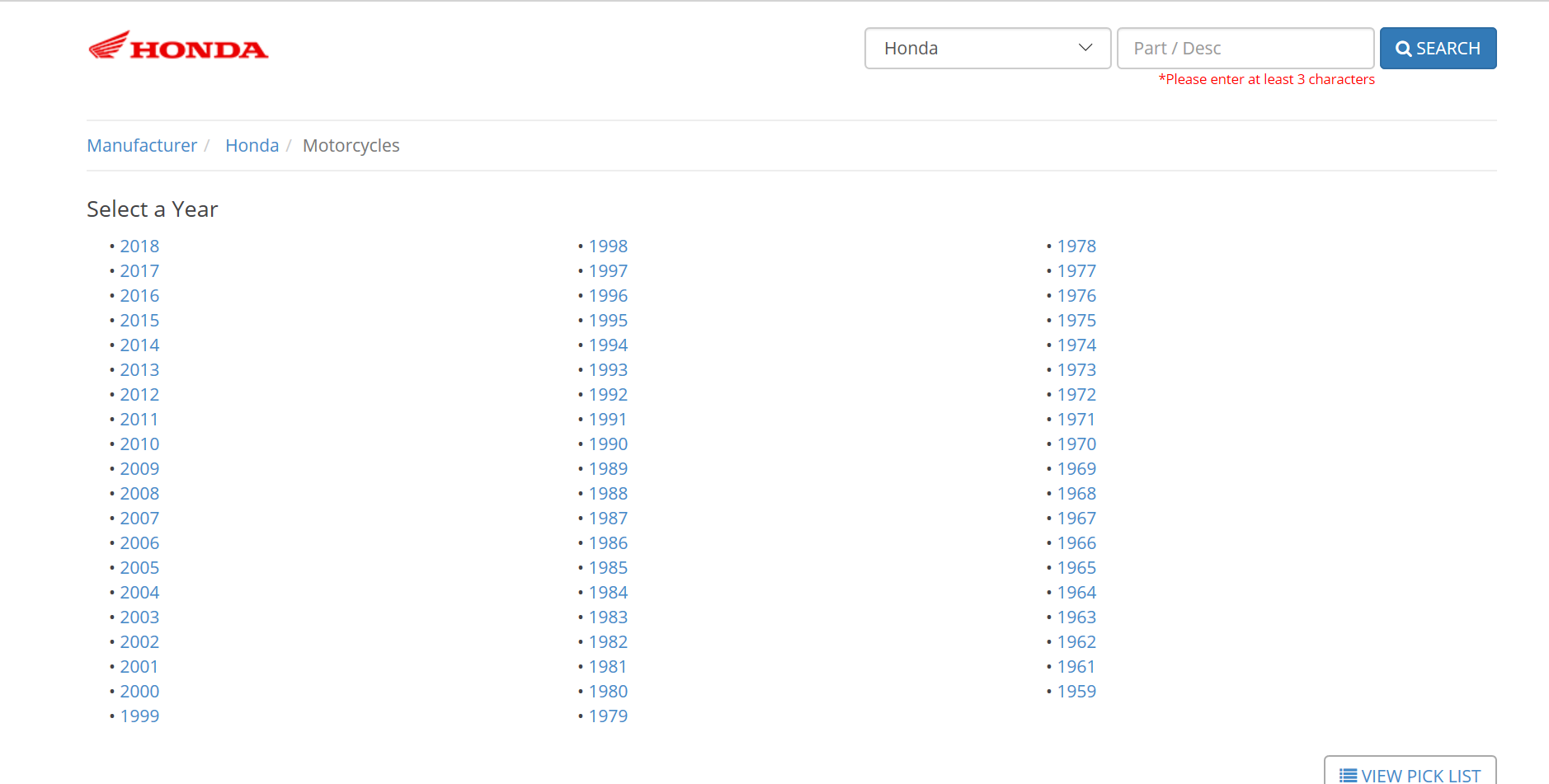This screenshot has width=1549, height=784.
Task: Select year 2003
Action: pos(139,617)
